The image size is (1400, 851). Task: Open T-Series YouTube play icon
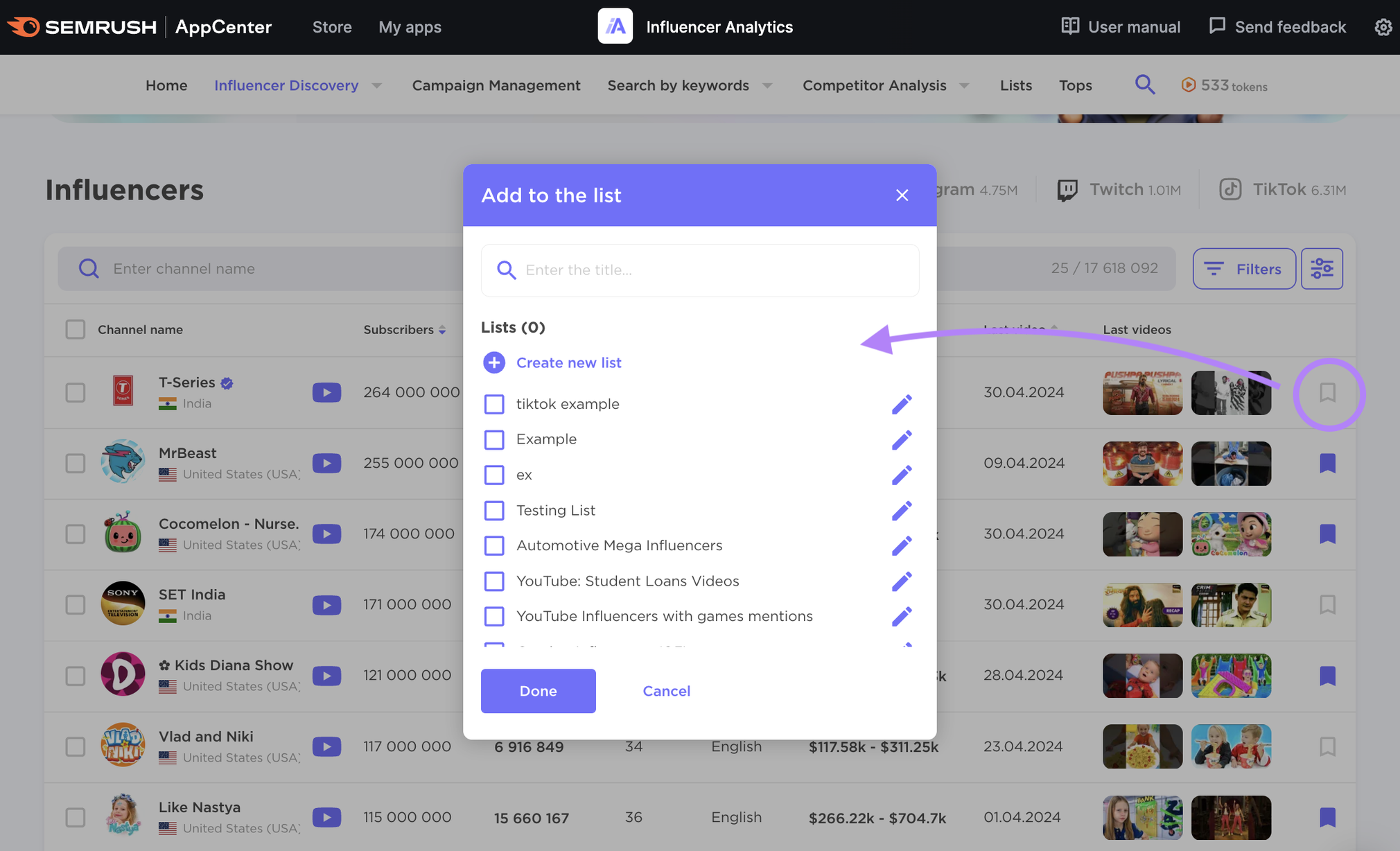coord(326,392)
